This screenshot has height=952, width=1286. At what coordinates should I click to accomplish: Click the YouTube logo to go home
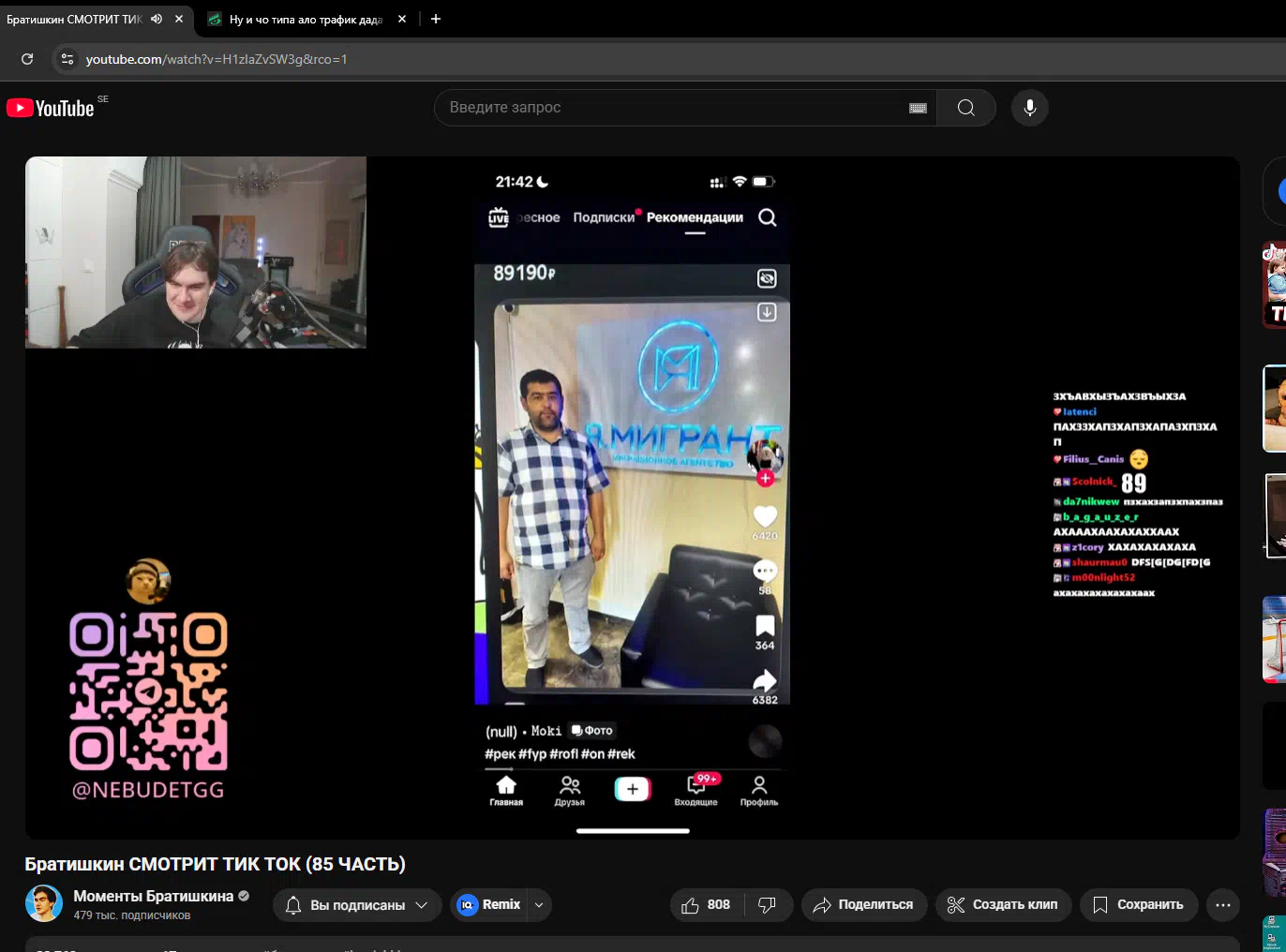click(x=51, y=108)
